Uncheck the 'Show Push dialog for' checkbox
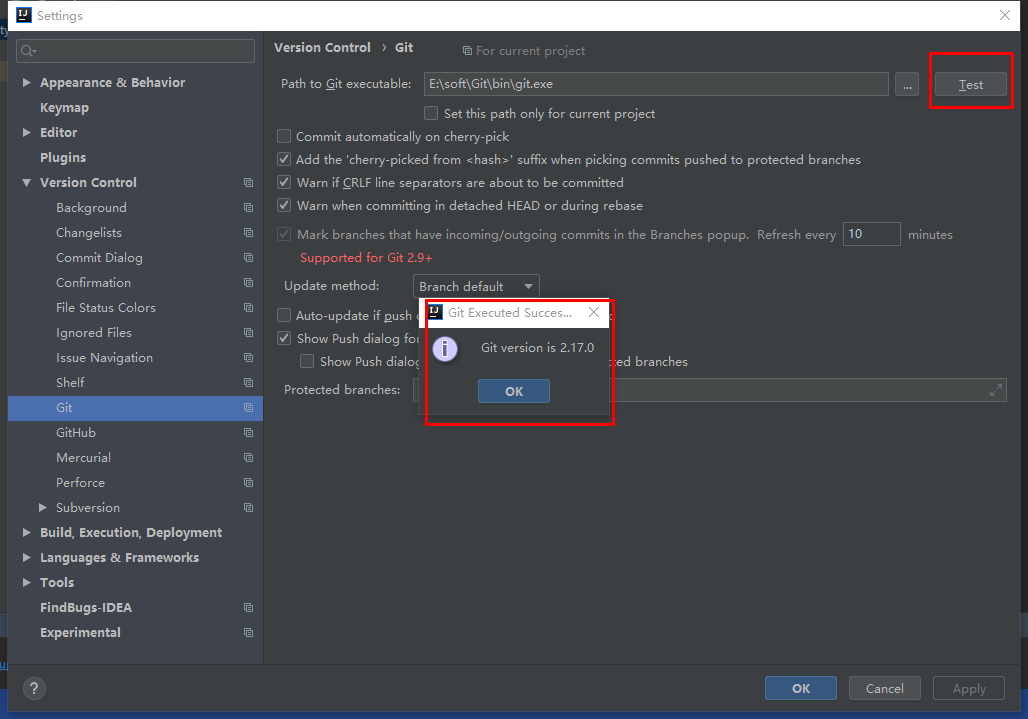Viewport: 1028px width, 719px height. point(284,338)
